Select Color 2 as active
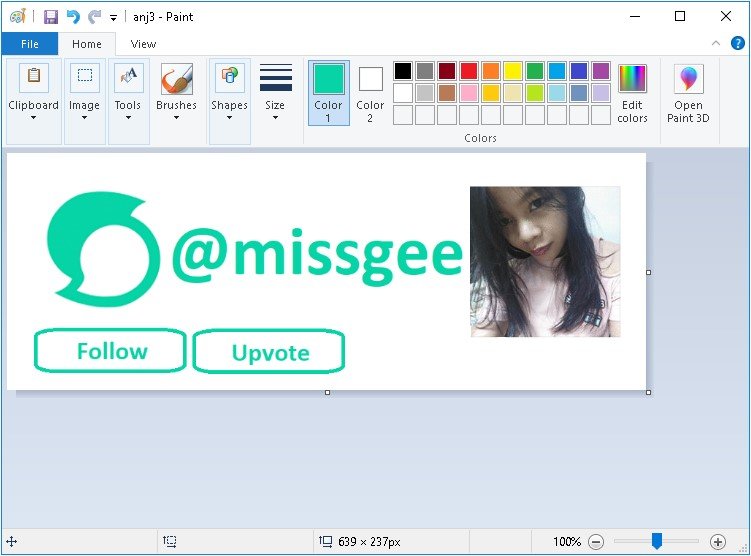The image size is (751, 556). [x=370, y=93]
